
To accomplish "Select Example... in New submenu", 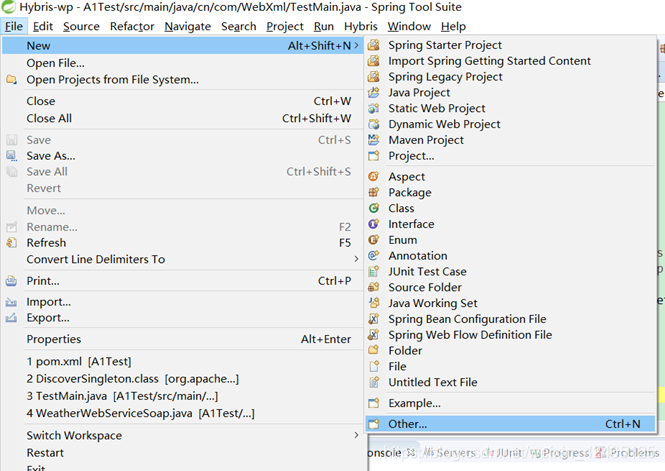I will 510,403.
